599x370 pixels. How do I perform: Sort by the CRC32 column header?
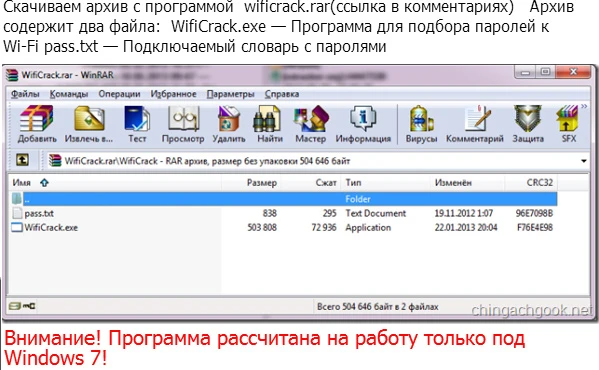point(531,183)
